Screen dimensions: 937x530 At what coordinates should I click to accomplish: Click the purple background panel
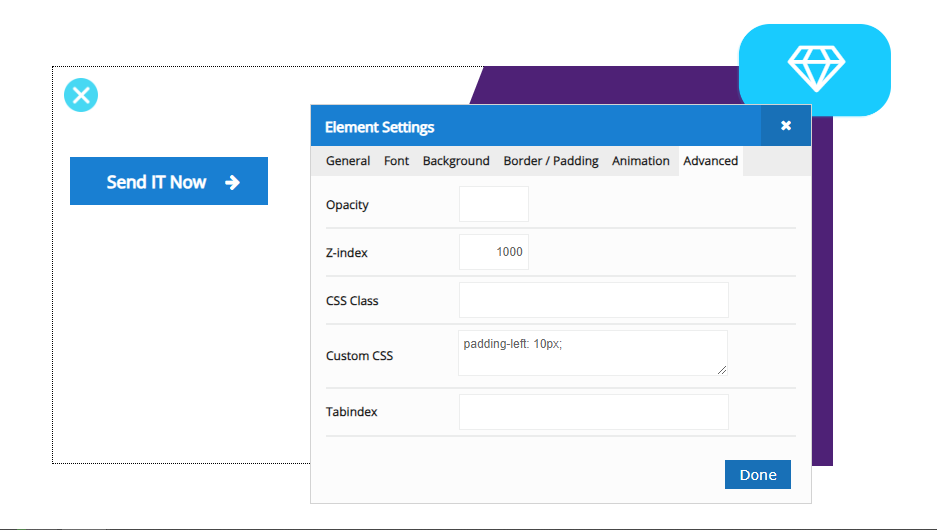coord(821,300)
